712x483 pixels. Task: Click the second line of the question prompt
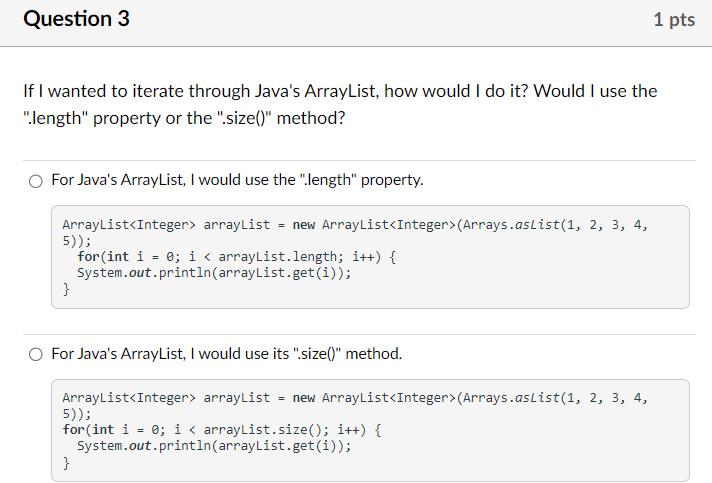(184, 118)
